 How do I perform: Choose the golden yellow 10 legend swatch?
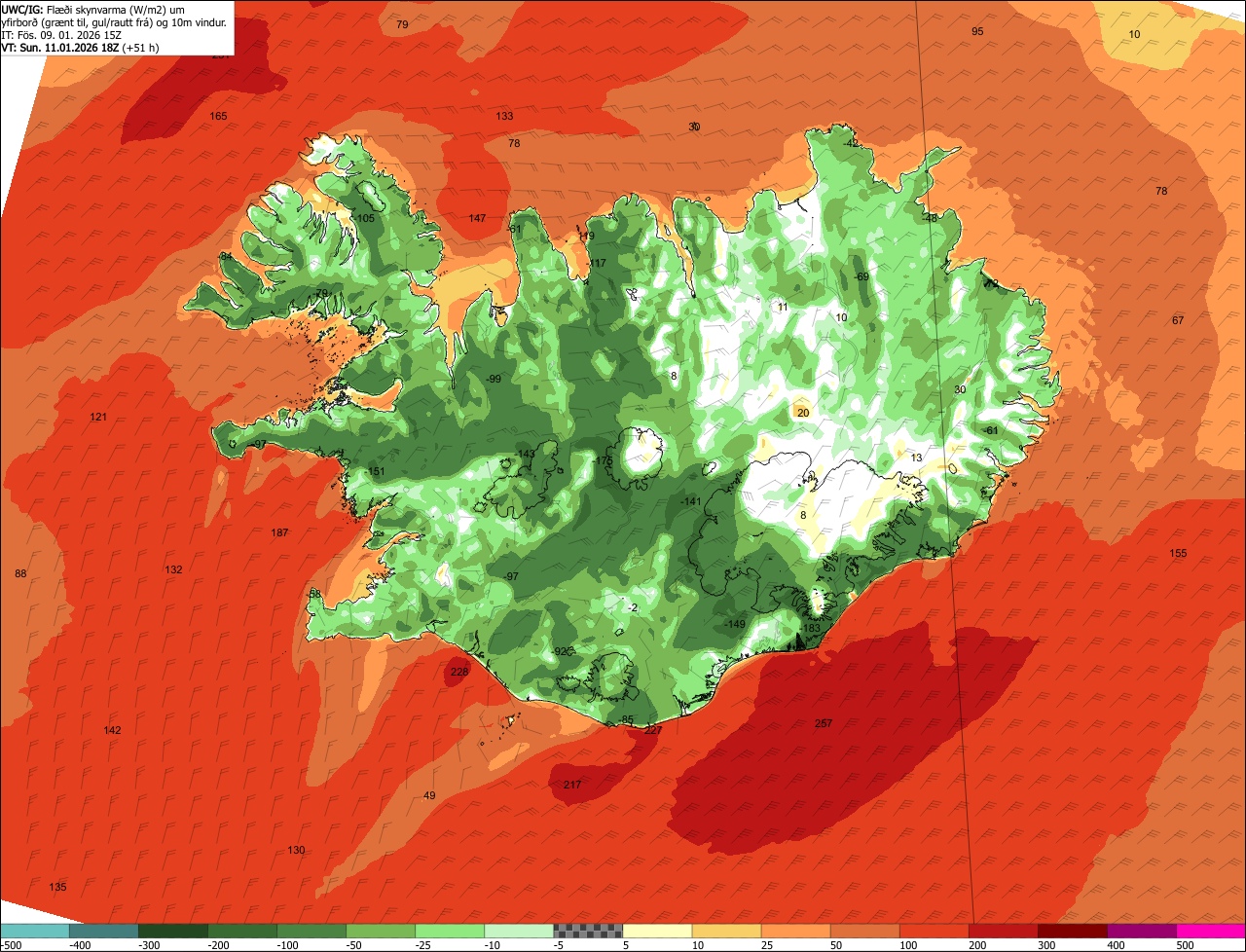tap(726, 931)
